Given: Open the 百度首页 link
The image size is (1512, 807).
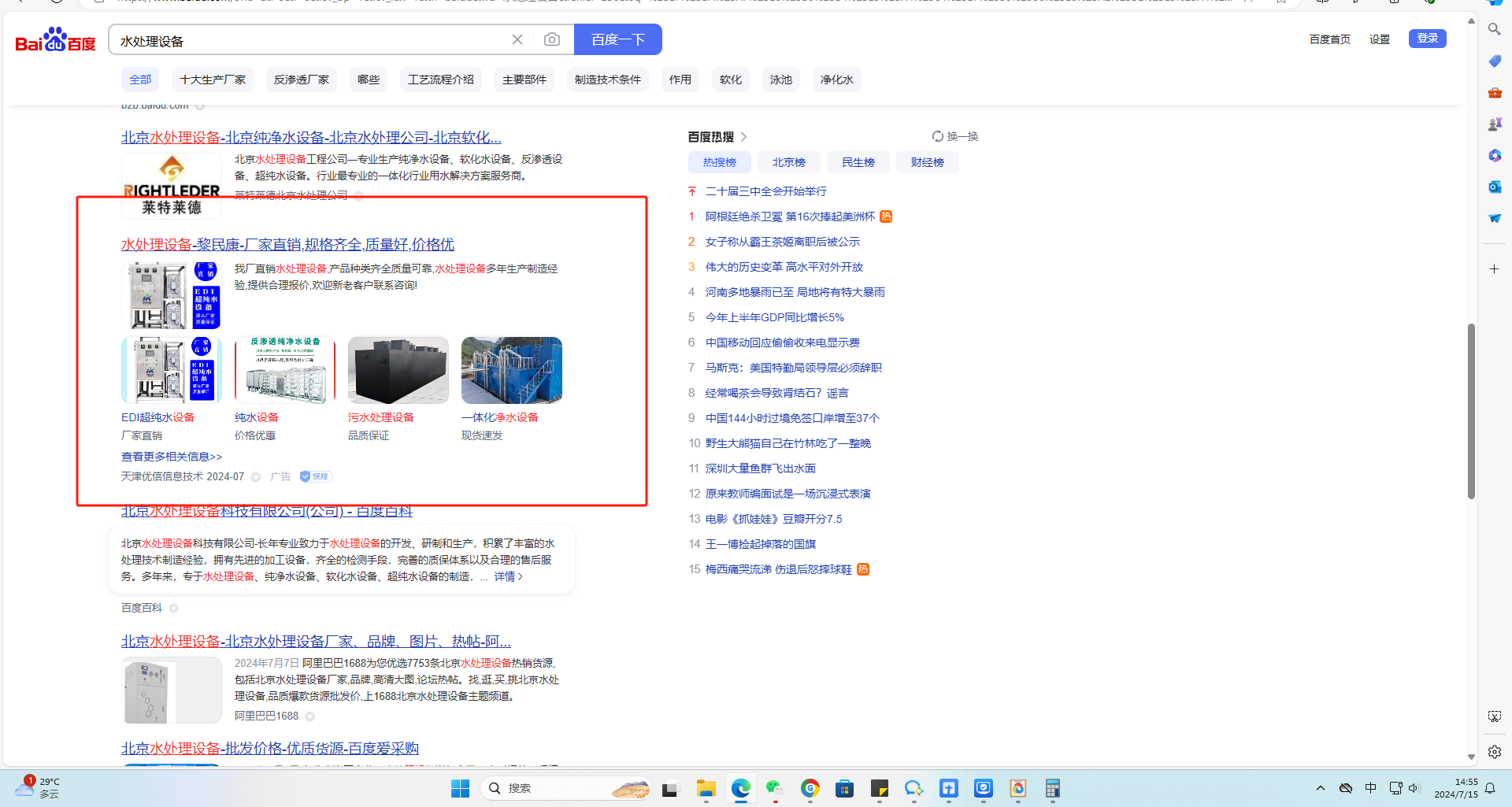Looking at the screenshot, I should (x=1330, y=39).
